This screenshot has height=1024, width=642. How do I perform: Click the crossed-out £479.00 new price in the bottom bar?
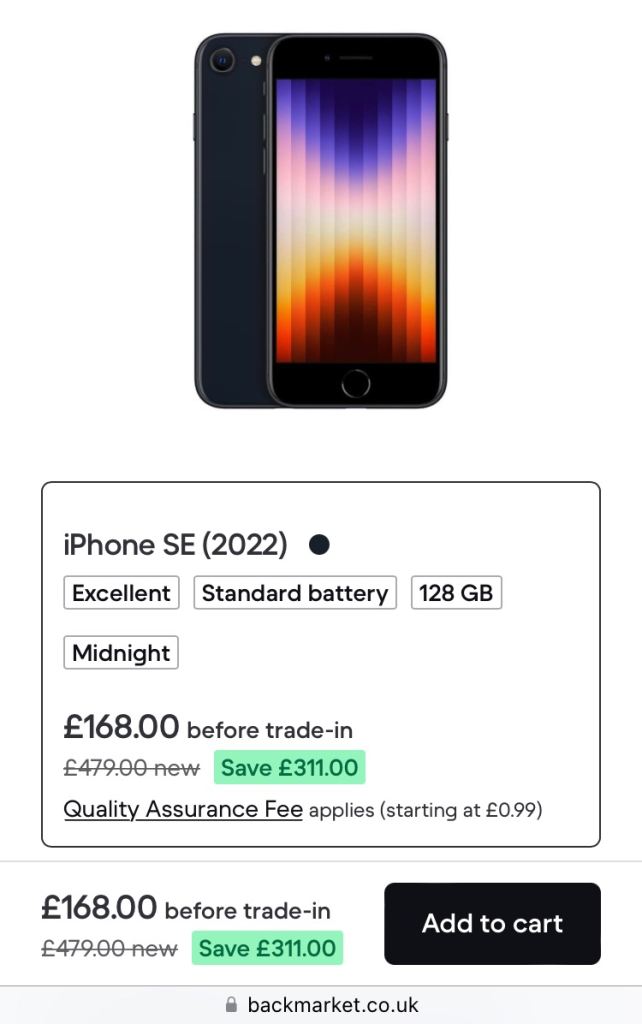point(109,948)
